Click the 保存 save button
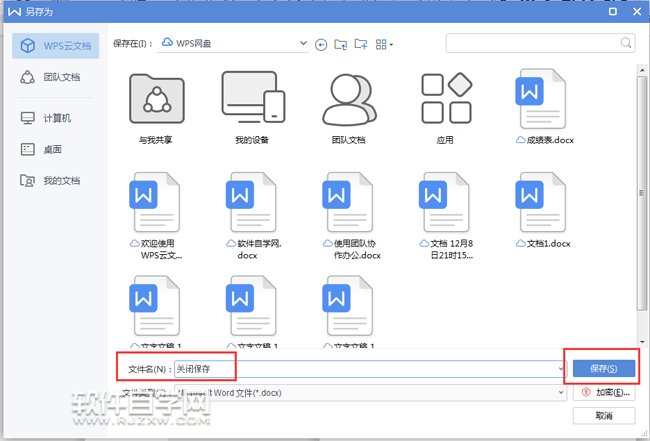 tap(603, 368)
